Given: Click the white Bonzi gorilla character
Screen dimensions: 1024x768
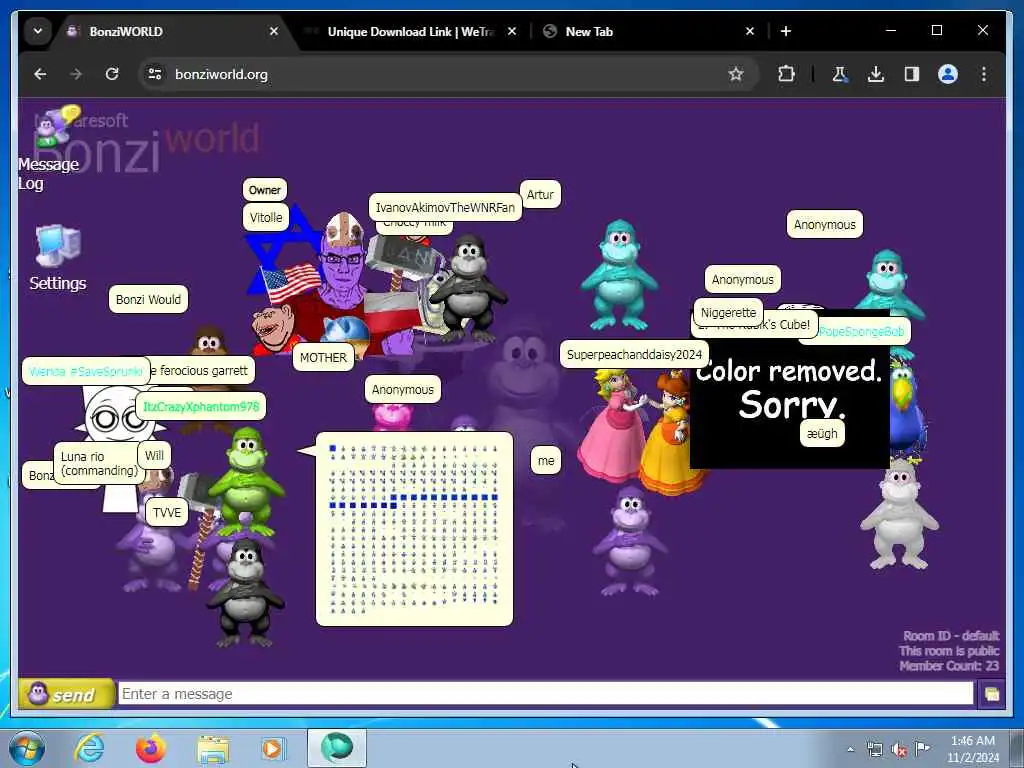Looking at the screenshot, I should point(899,515).
